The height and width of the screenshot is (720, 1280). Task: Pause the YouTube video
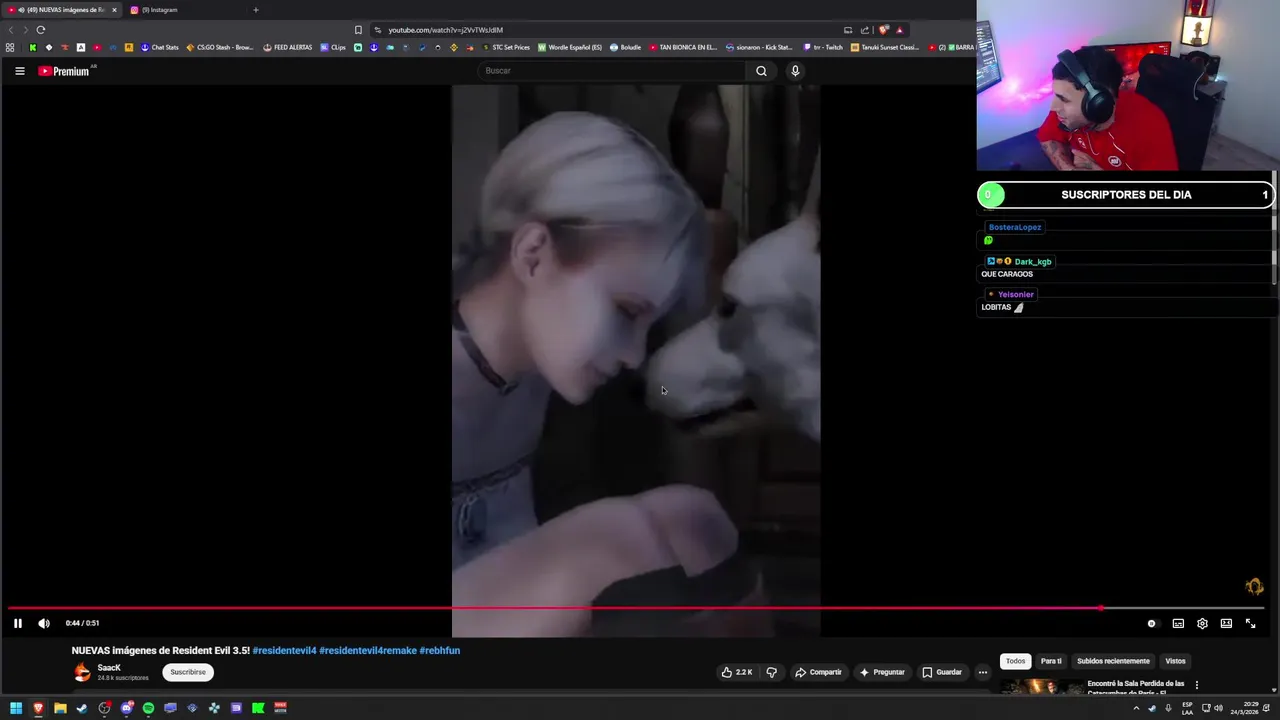[x=17, y=623]
